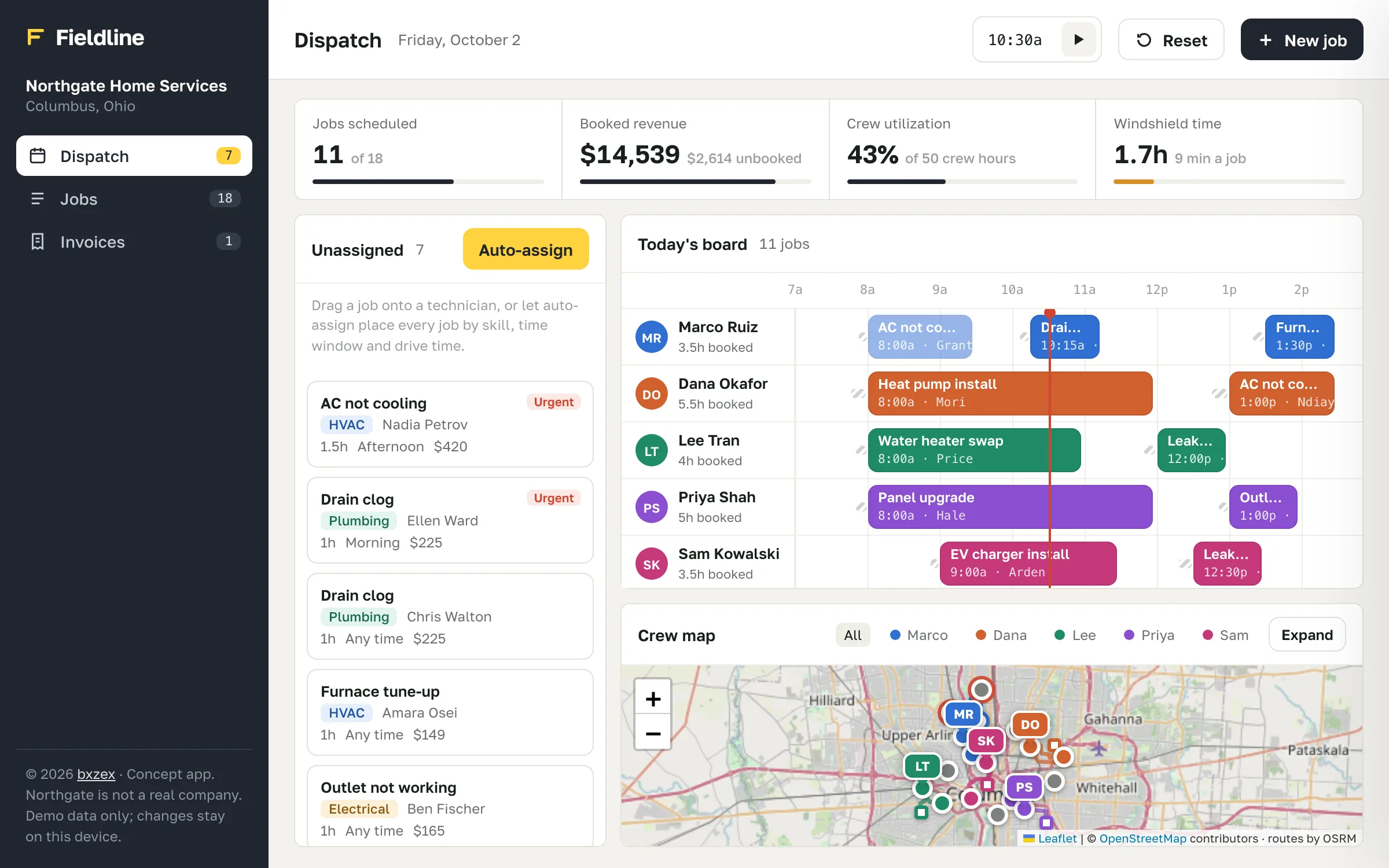Filter crew map to Marco

coord(918,635)
